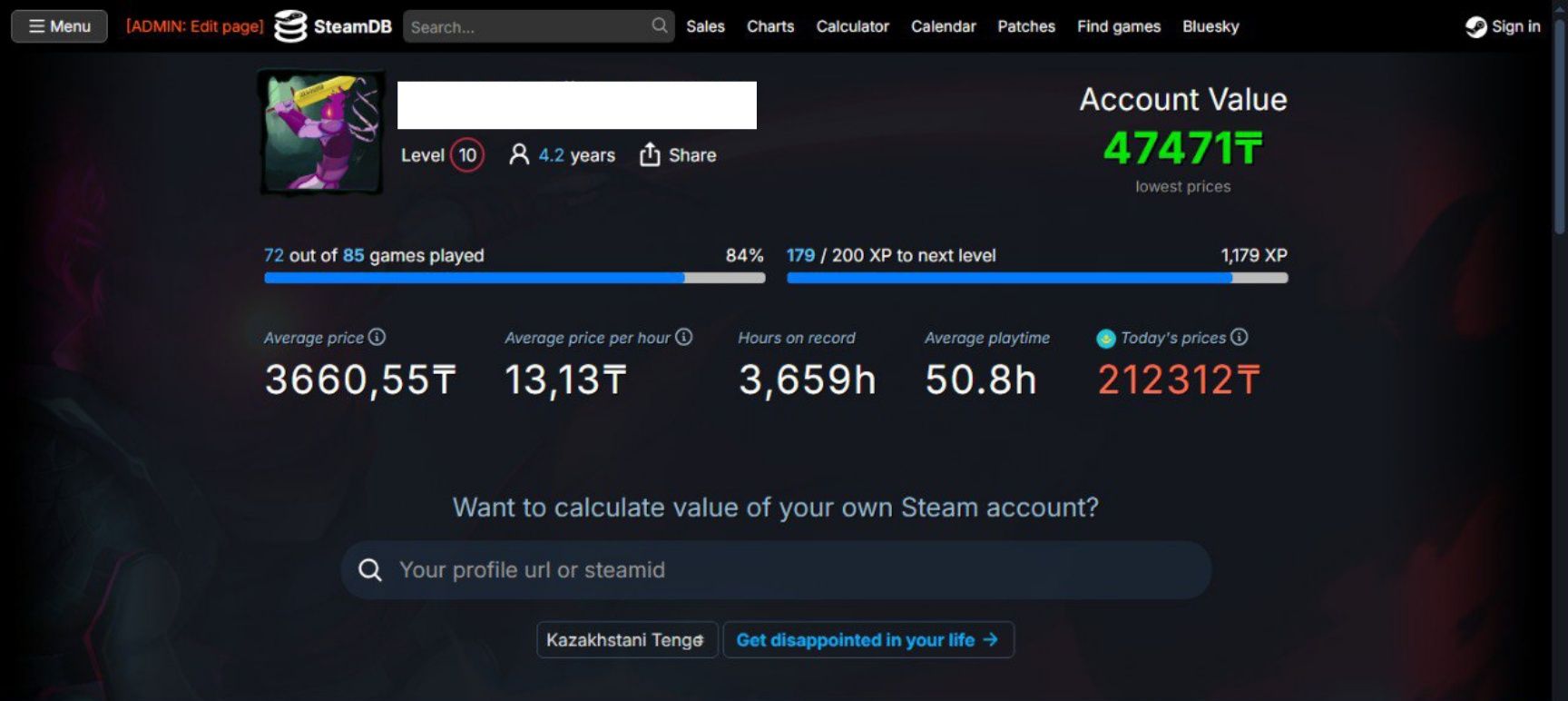Click the 1,179 XP total text
Viewport: 1568px width, 701px height.
(x=1254, y=255)
